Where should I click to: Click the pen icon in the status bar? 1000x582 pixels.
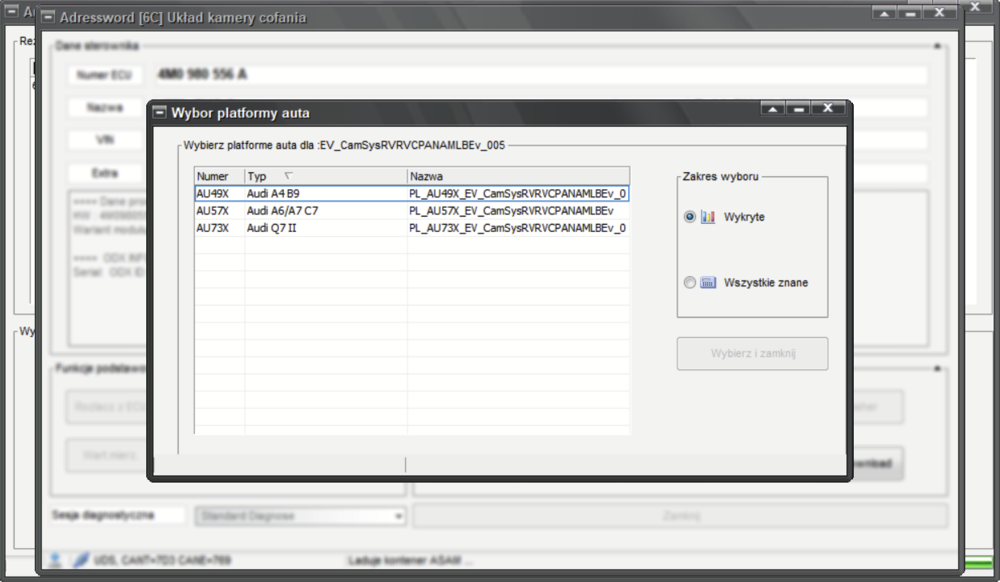pos(80,561)
